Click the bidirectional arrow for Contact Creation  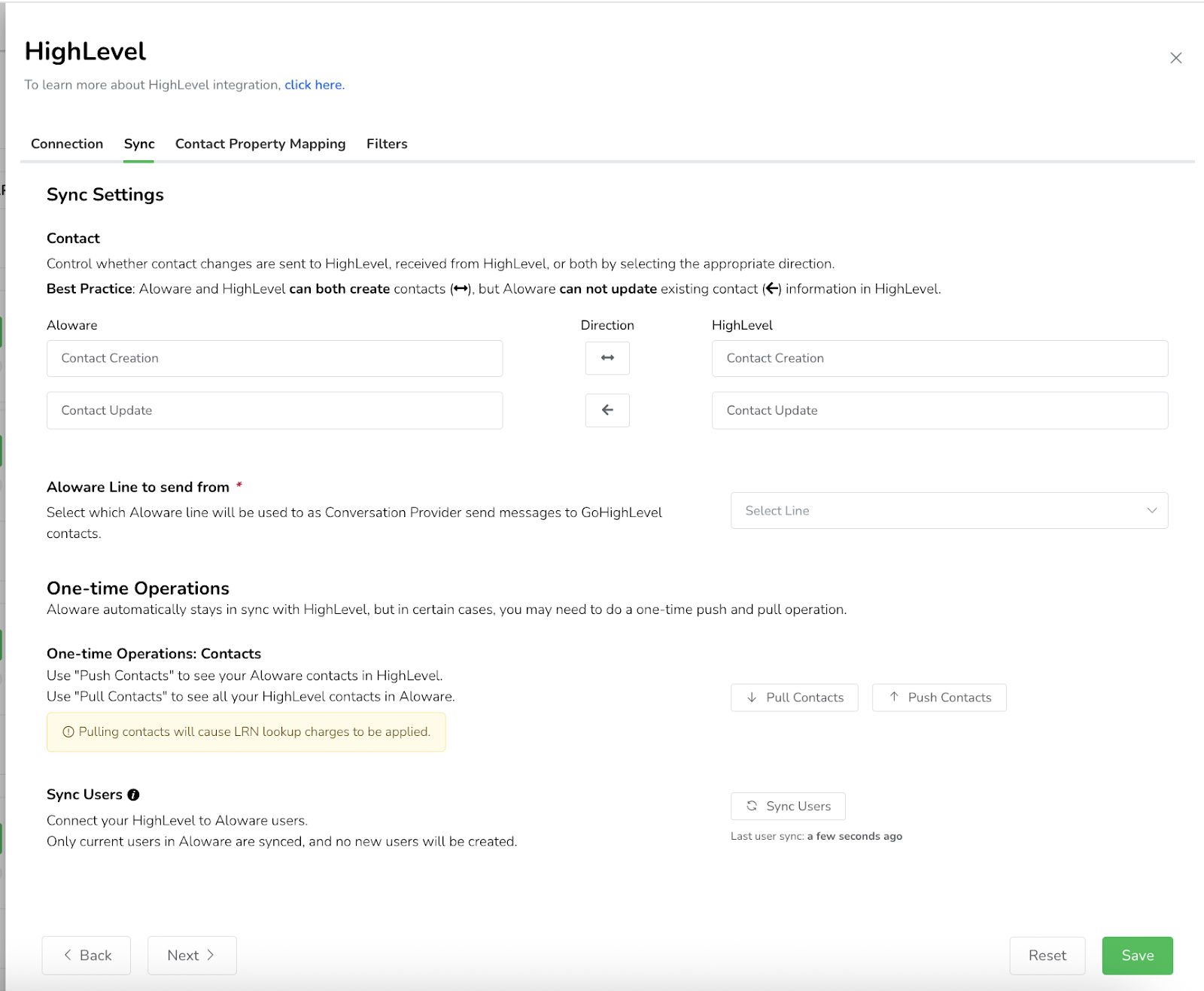point(607,358)
